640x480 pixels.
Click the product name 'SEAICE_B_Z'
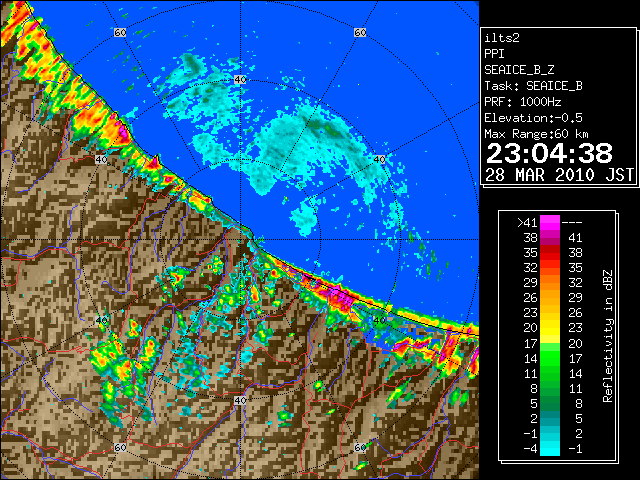click(519, 70)
